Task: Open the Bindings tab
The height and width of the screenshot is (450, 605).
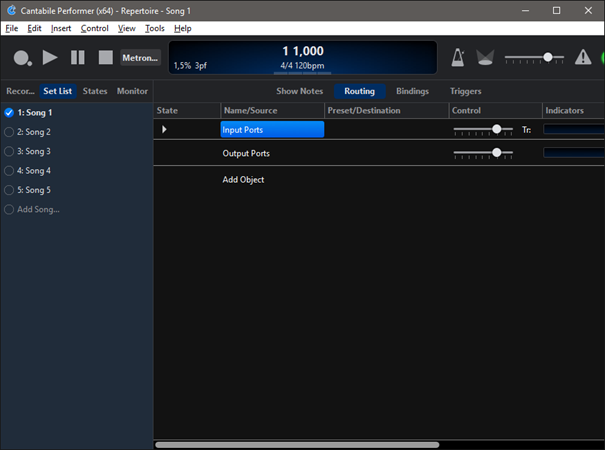Action: click(x=412, y=91)
